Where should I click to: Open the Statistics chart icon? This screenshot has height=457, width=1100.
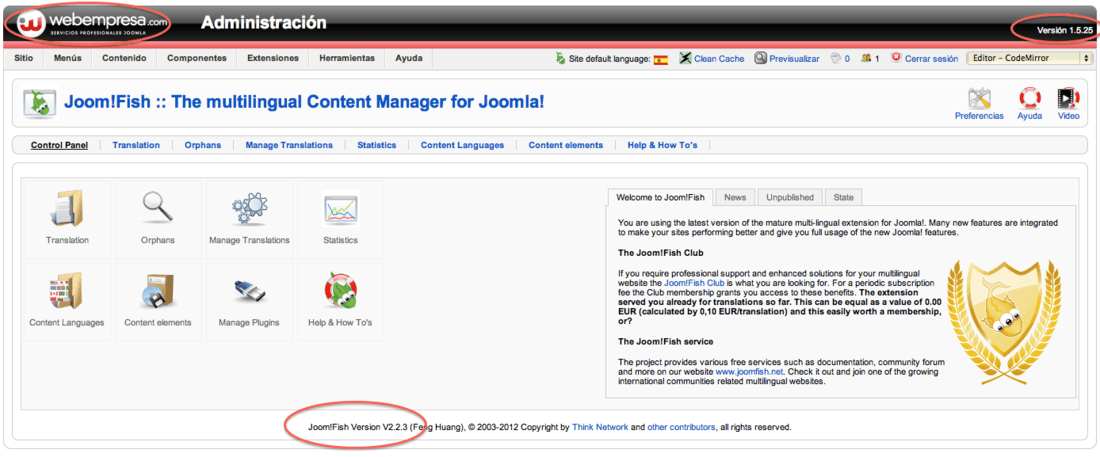click(x=340, y=209)
